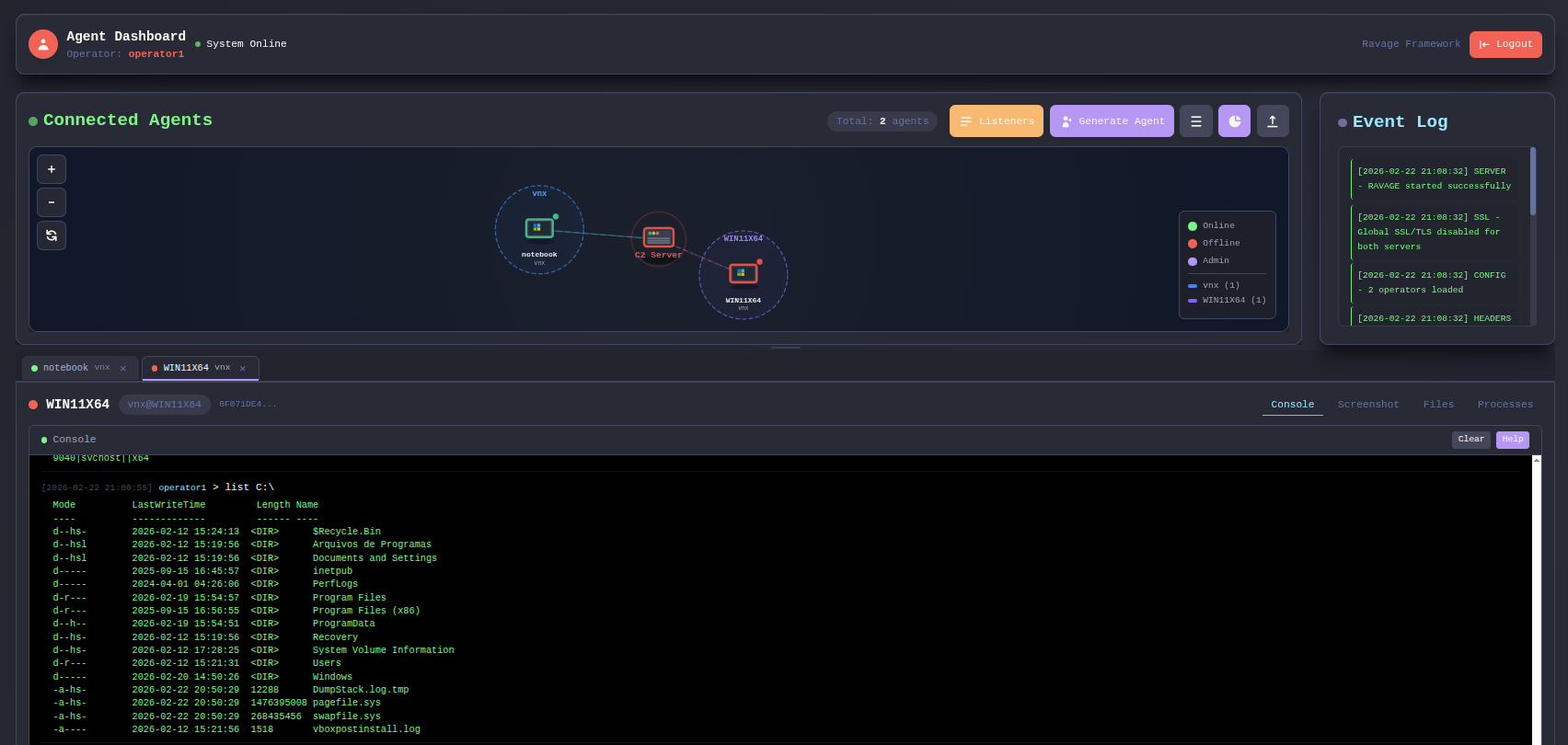Select the notebook agent node
Viewport: 1568px width, 745px height.
point(539,228)
